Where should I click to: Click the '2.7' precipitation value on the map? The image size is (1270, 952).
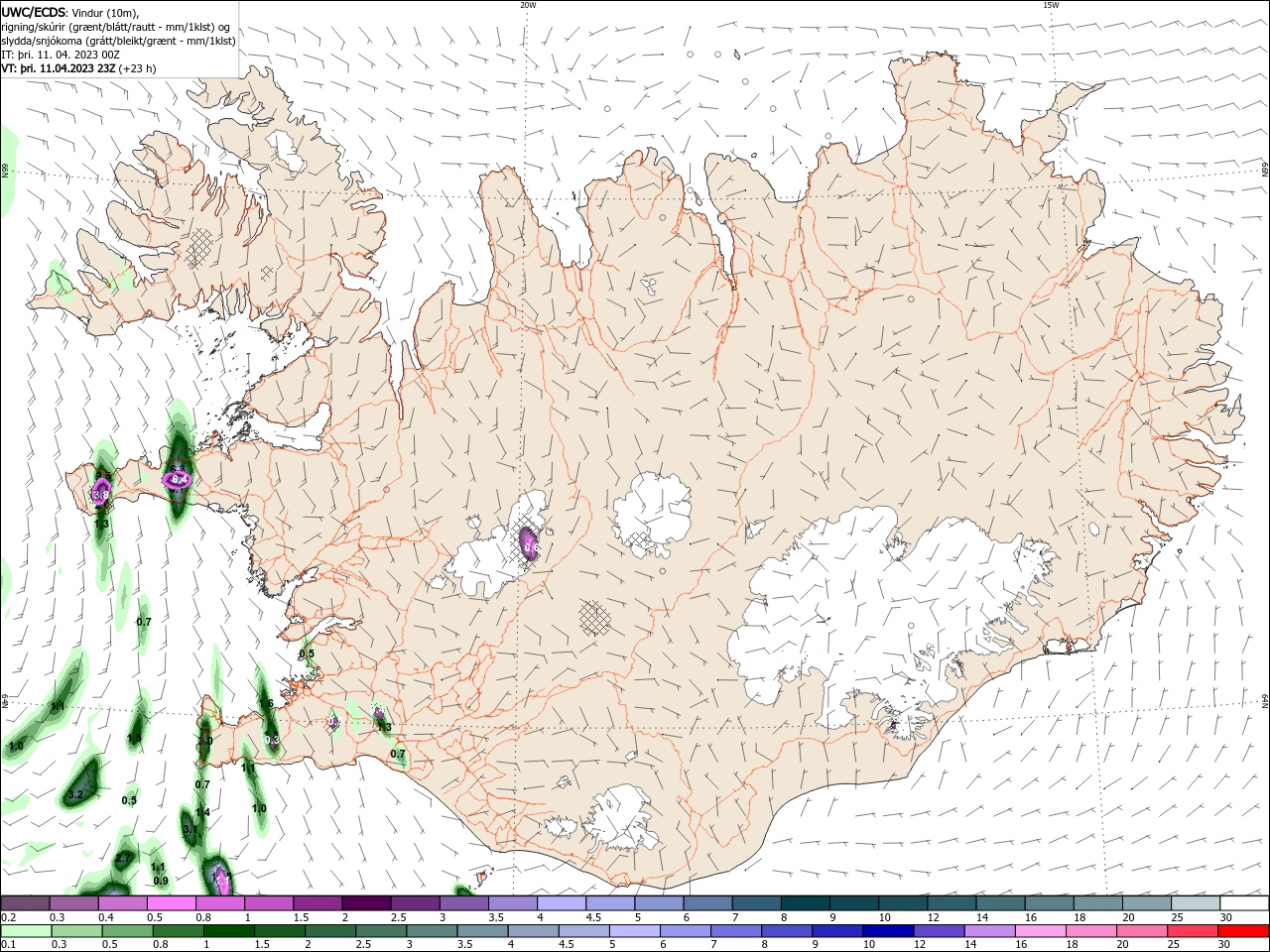124,858
